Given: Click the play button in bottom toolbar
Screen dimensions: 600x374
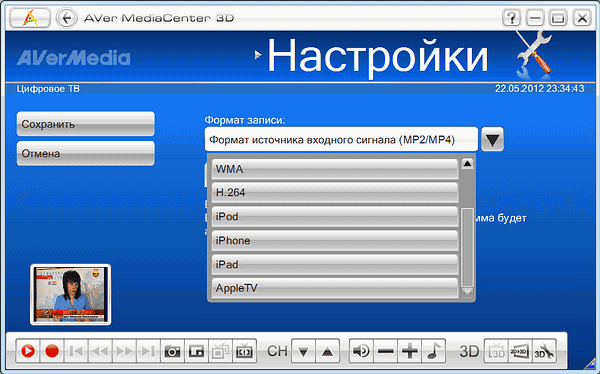Looking at the screenshot, I should pyautogui.click(x=28, y=351).
